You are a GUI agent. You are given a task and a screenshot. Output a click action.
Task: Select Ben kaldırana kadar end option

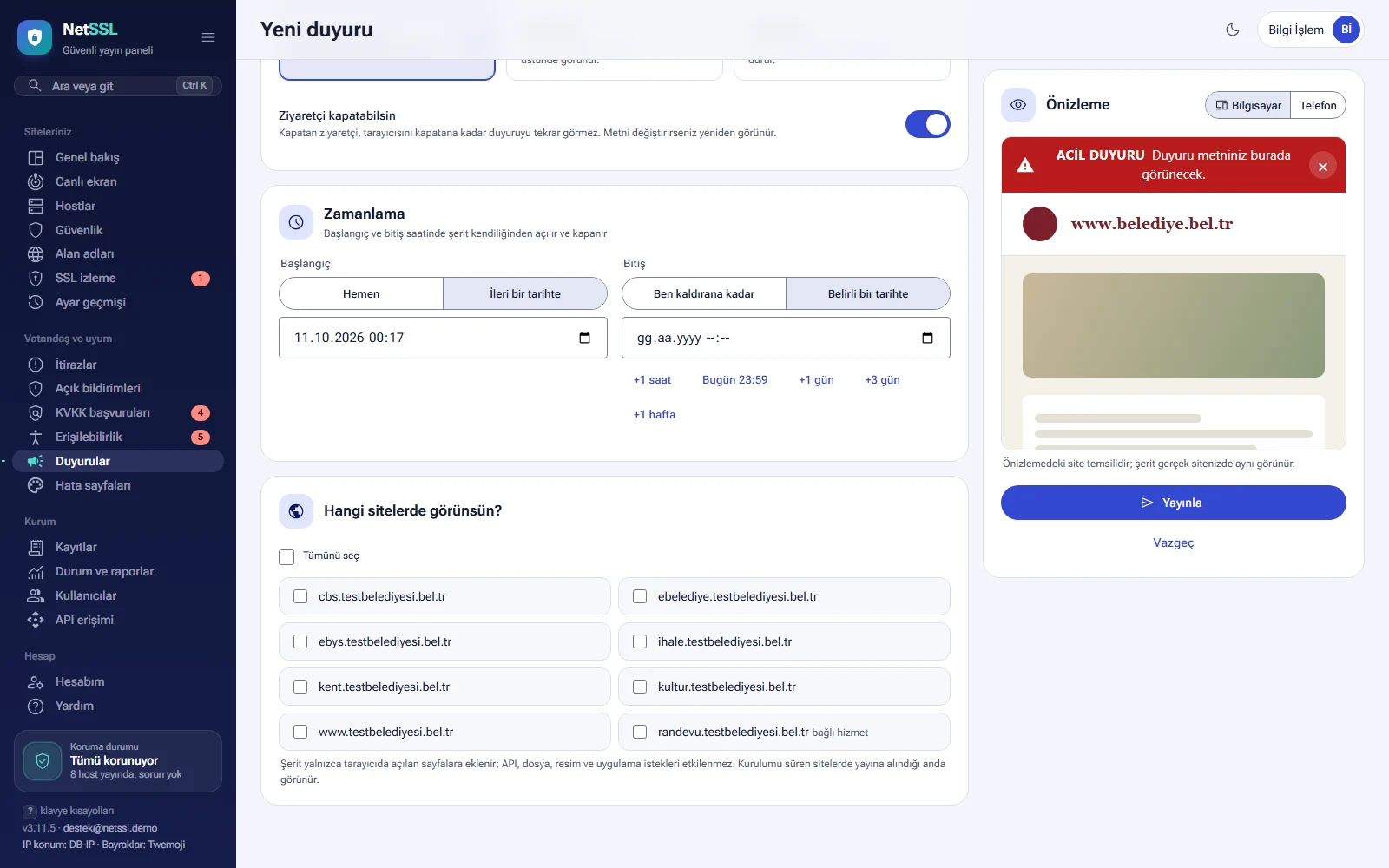[704, 293]
